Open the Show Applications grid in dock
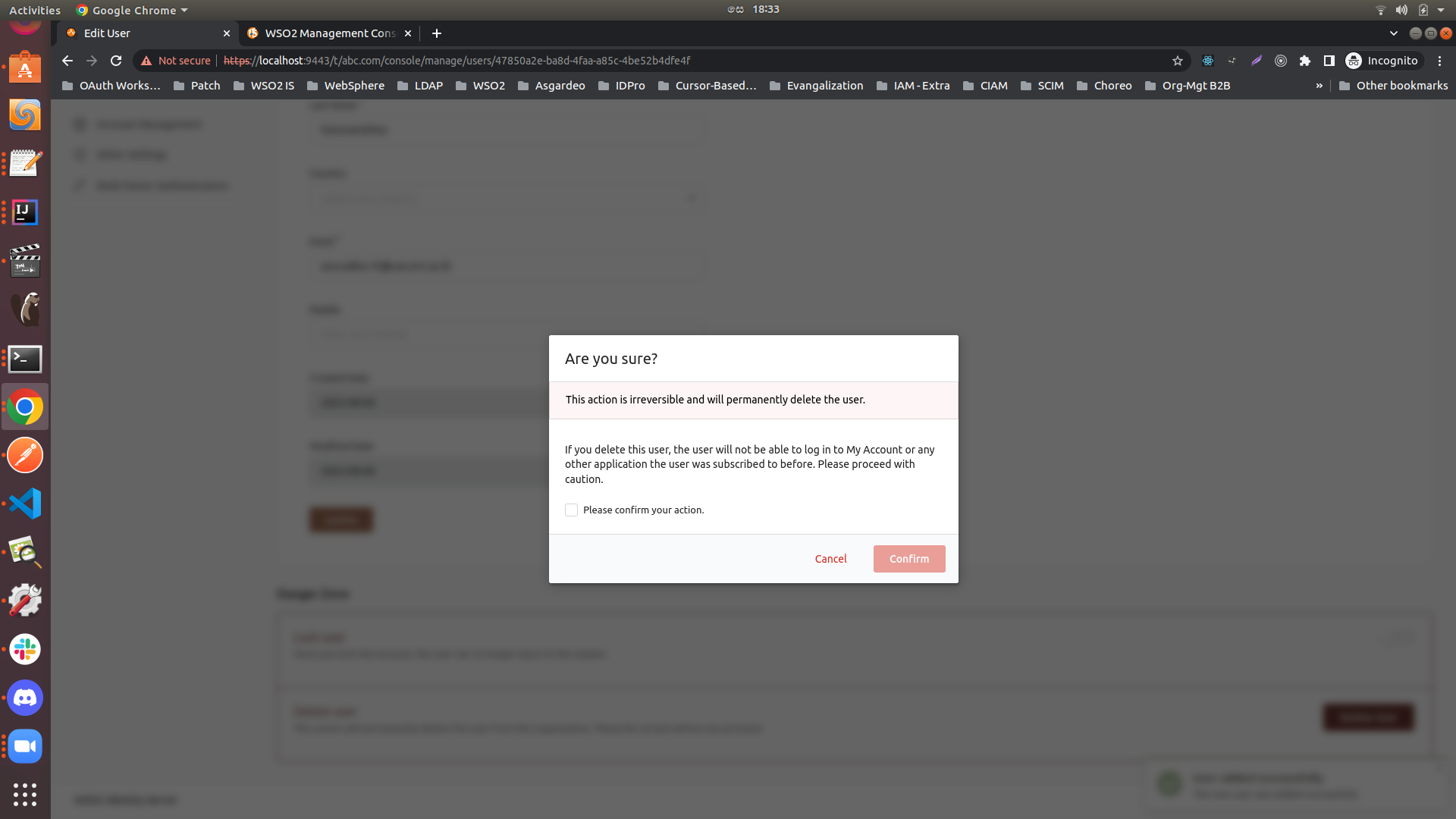The height and width of the screenshot is (819, 1456). [x=24, y=795]
